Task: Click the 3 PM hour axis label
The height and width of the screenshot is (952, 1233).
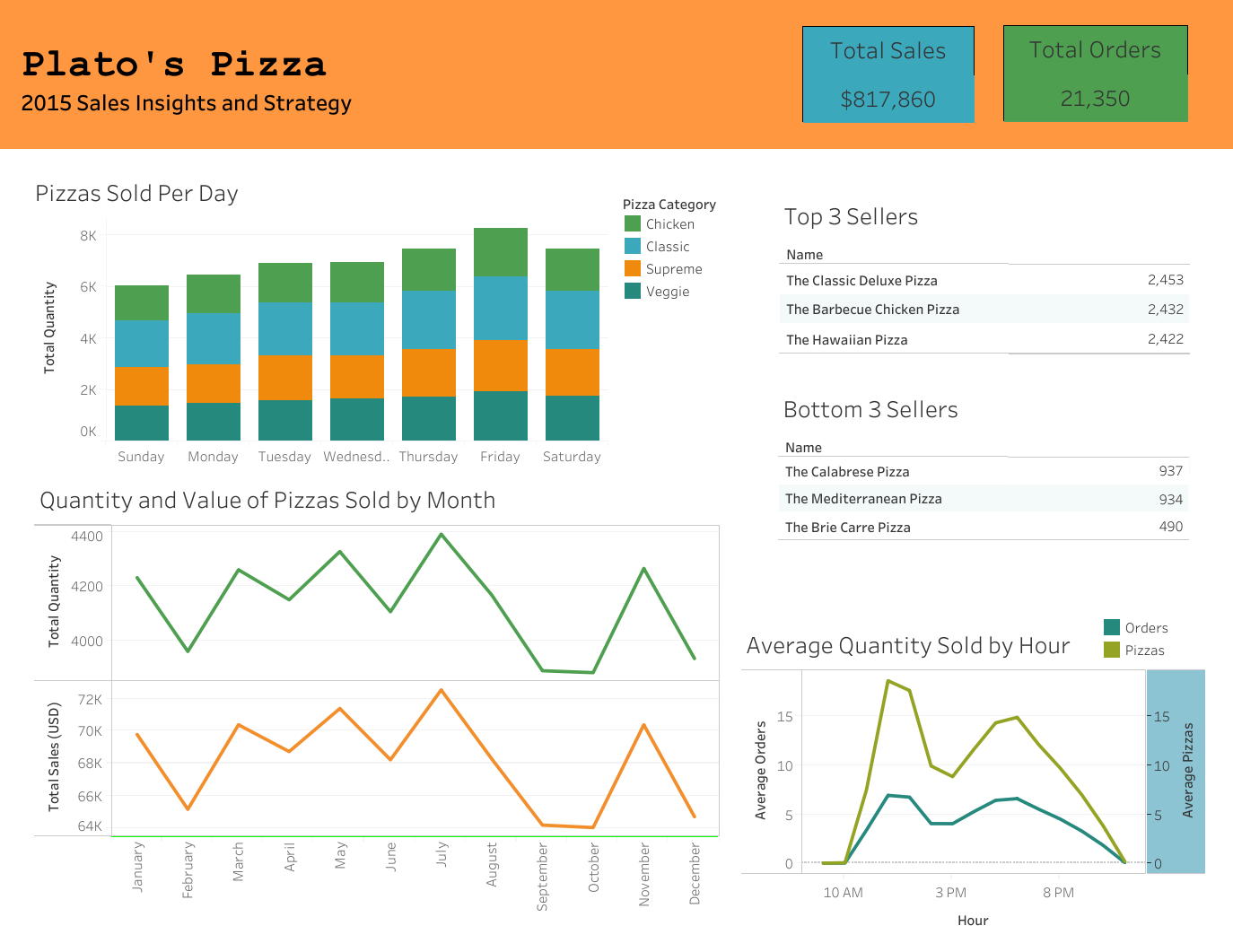Action: pos(950,893)
